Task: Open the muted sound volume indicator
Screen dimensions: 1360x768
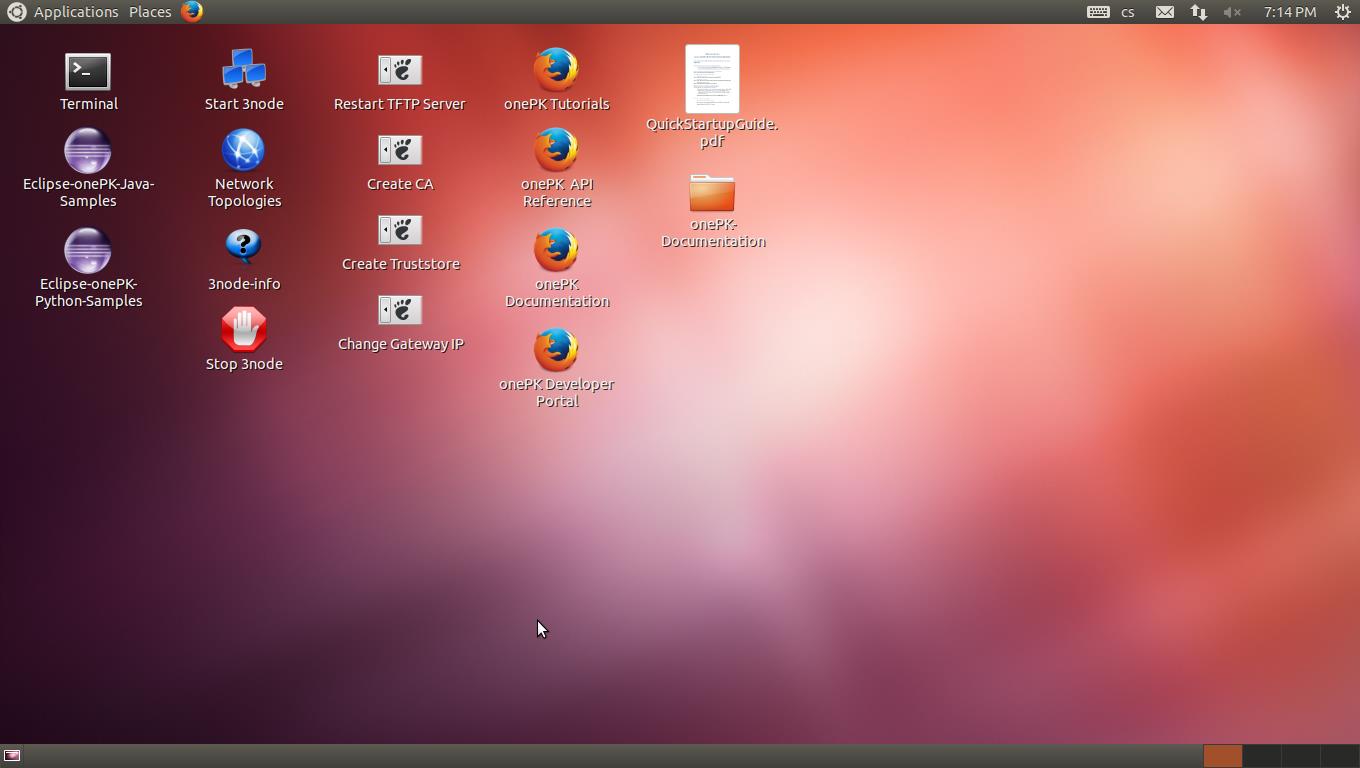Action: [x=1232, y=12]
